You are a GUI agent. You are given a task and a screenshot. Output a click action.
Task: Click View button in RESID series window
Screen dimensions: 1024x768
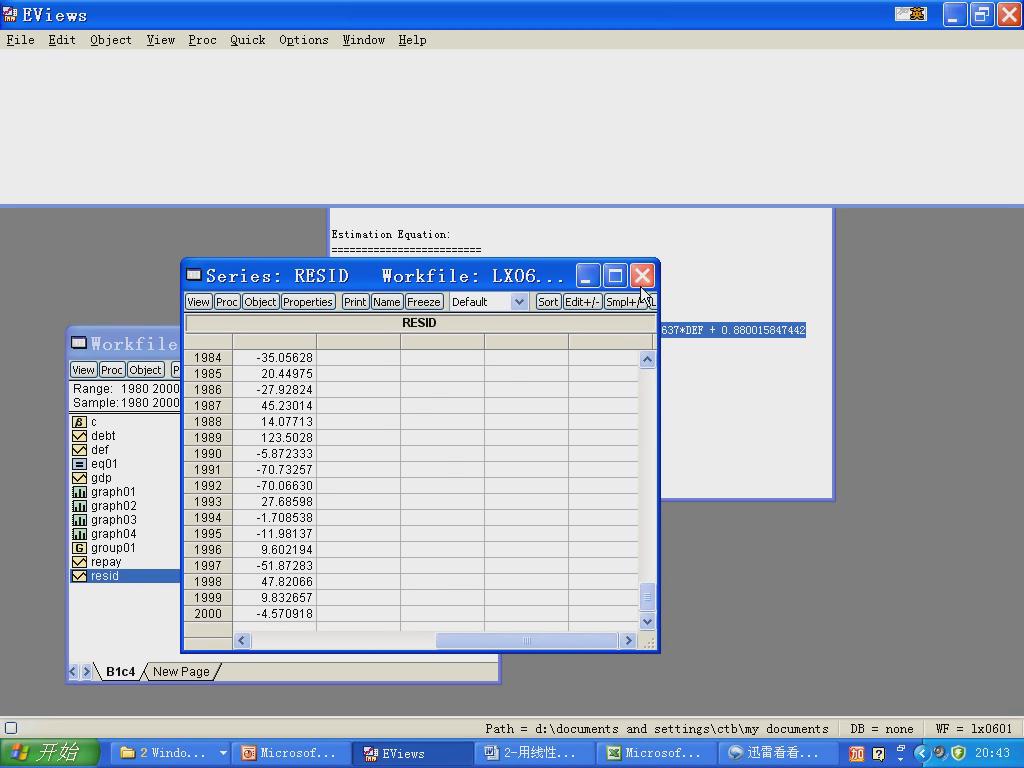[x=199, y=302]
